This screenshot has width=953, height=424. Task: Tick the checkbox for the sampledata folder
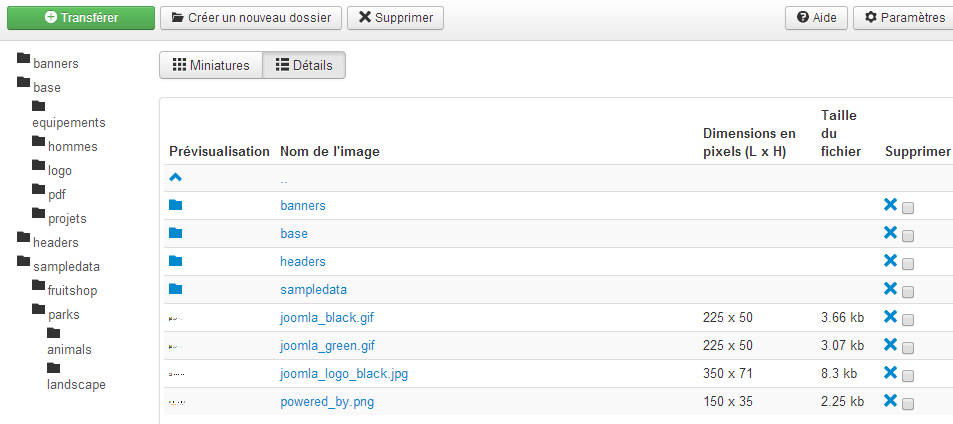[x=908, y=292]
